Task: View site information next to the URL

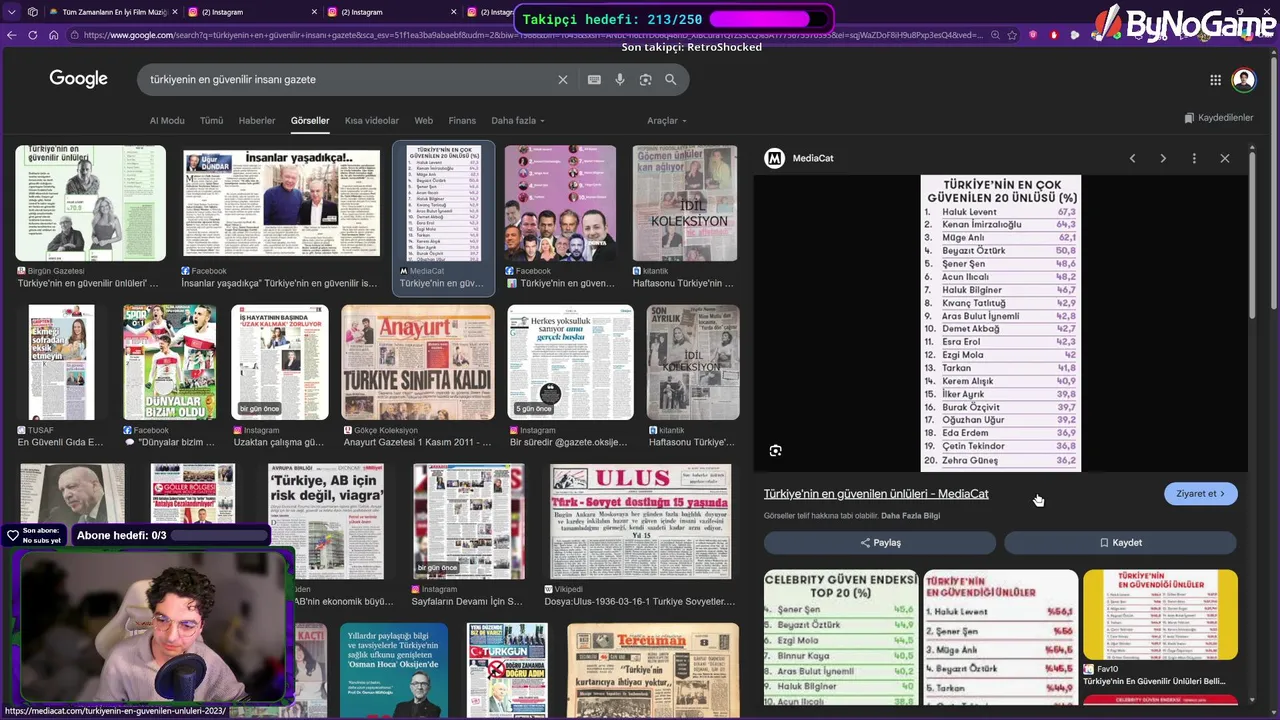Action: (75, 35)
